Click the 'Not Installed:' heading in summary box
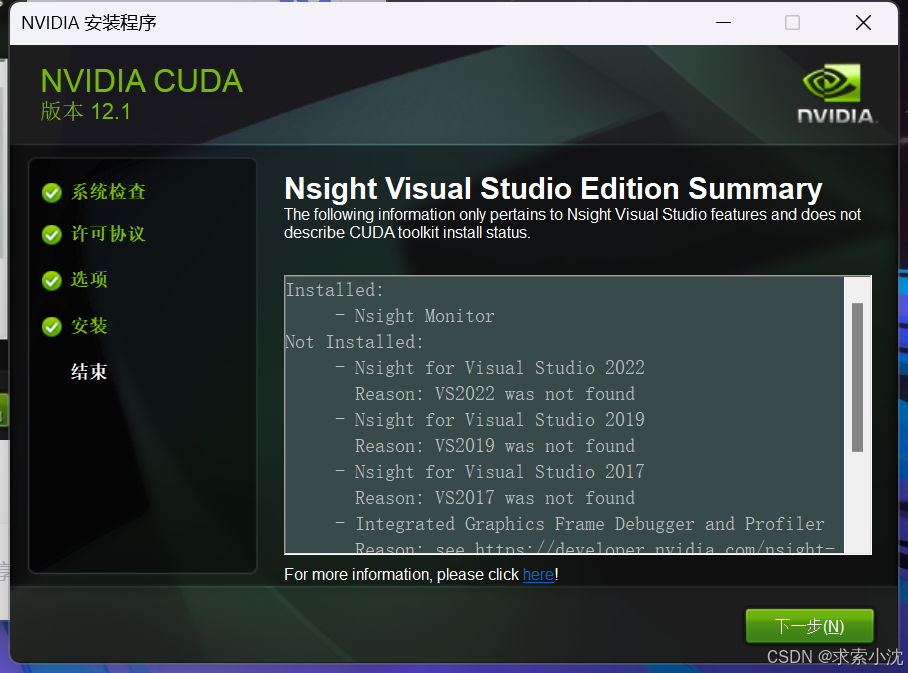Image resolution: width=908 pixels, height=673 pixels. (354, 342)
